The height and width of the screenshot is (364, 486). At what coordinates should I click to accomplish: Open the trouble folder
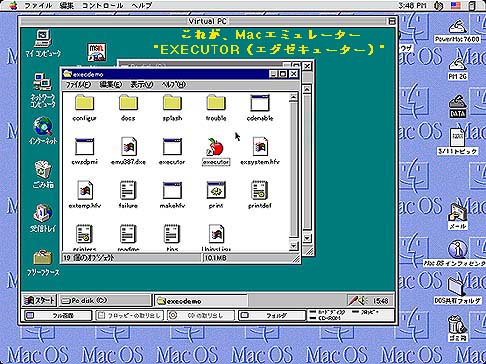(x=216, y=102)
